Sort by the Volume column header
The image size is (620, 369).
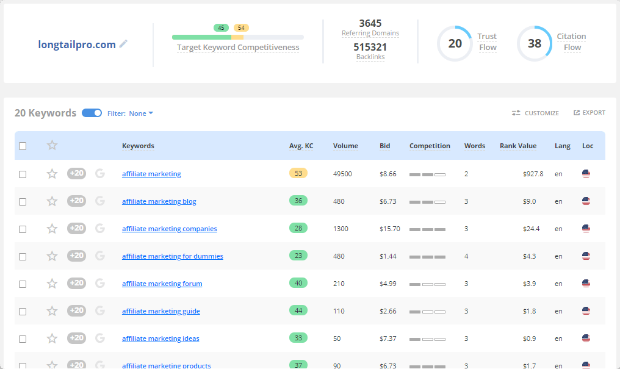[345, 146]
